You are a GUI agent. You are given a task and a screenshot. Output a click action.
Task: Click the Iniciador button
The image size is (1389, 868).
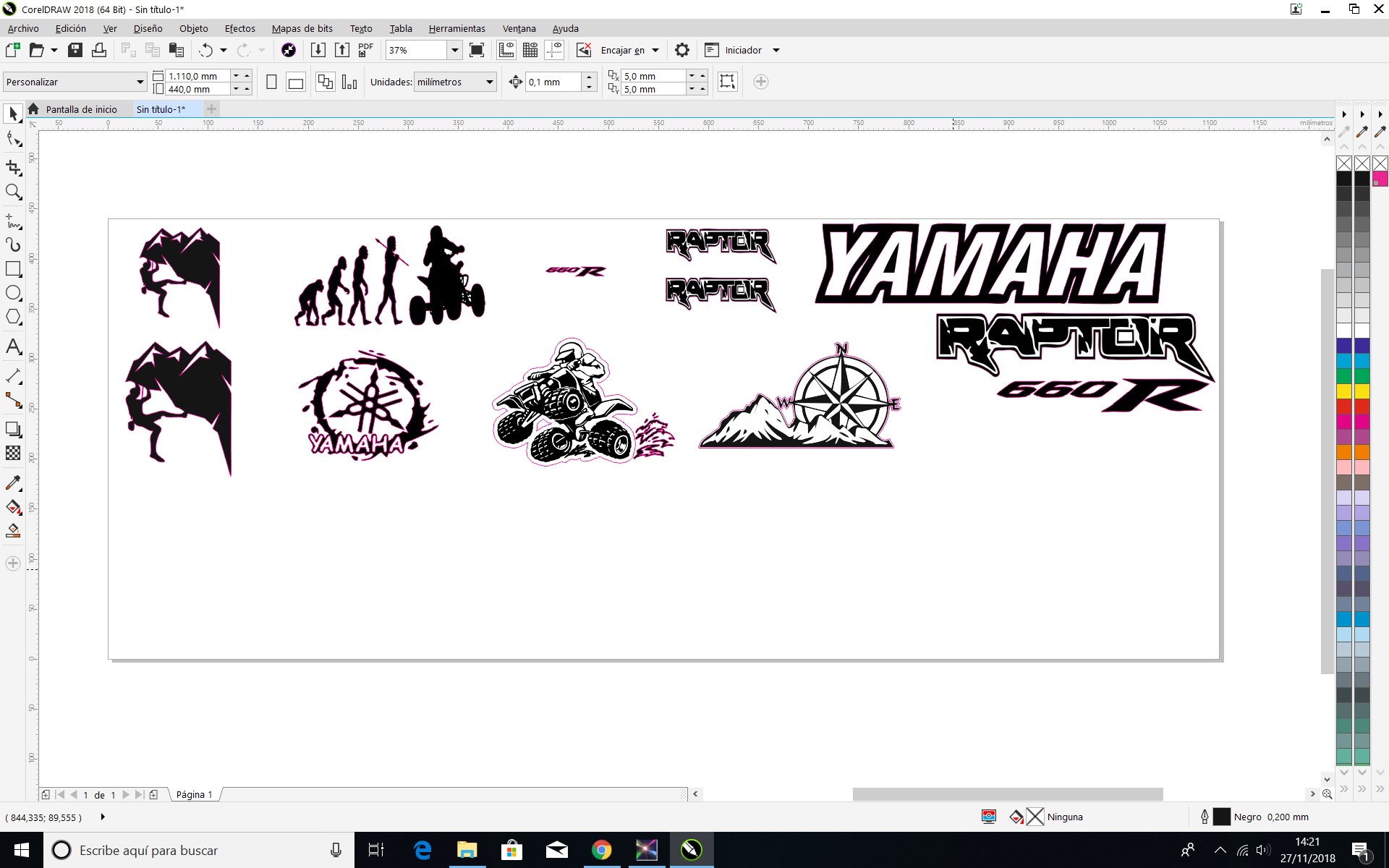733,50
